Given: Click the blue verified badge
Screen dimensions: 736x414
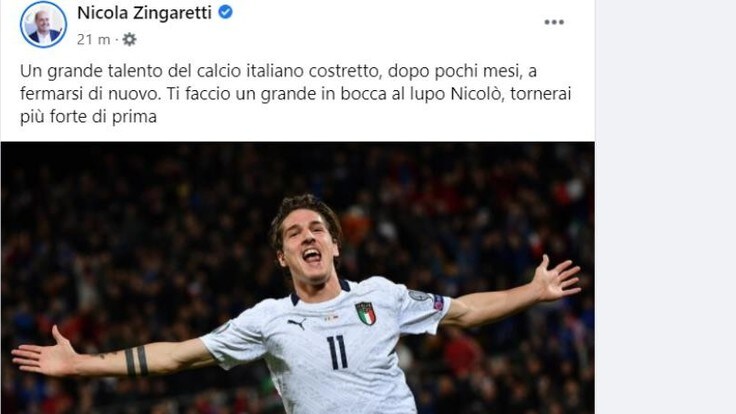Looking at the screenshot, I should [225, 12].
